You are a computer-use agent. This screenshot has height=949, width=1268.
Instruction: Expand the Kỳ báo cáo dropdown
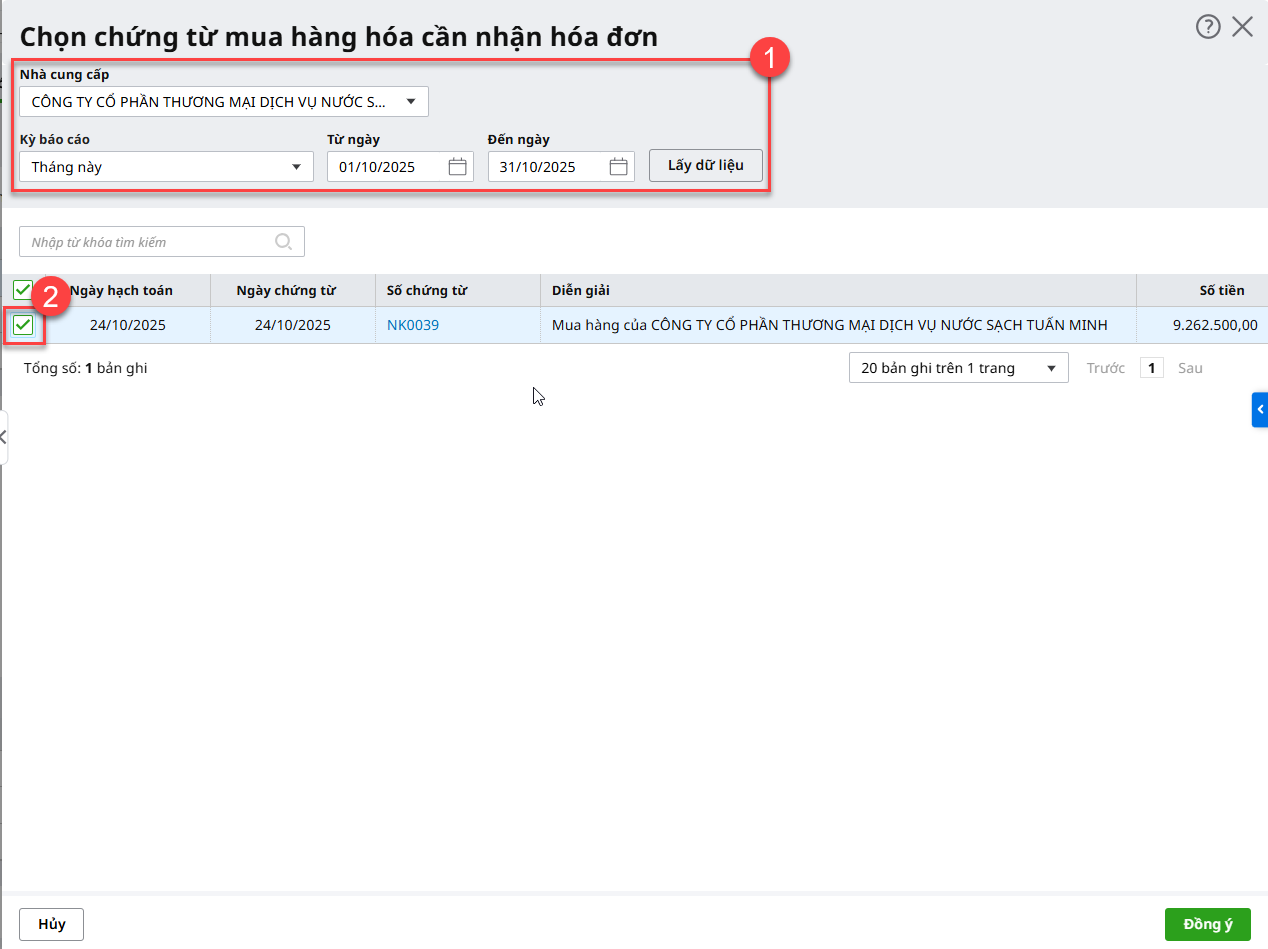point(296,167)
